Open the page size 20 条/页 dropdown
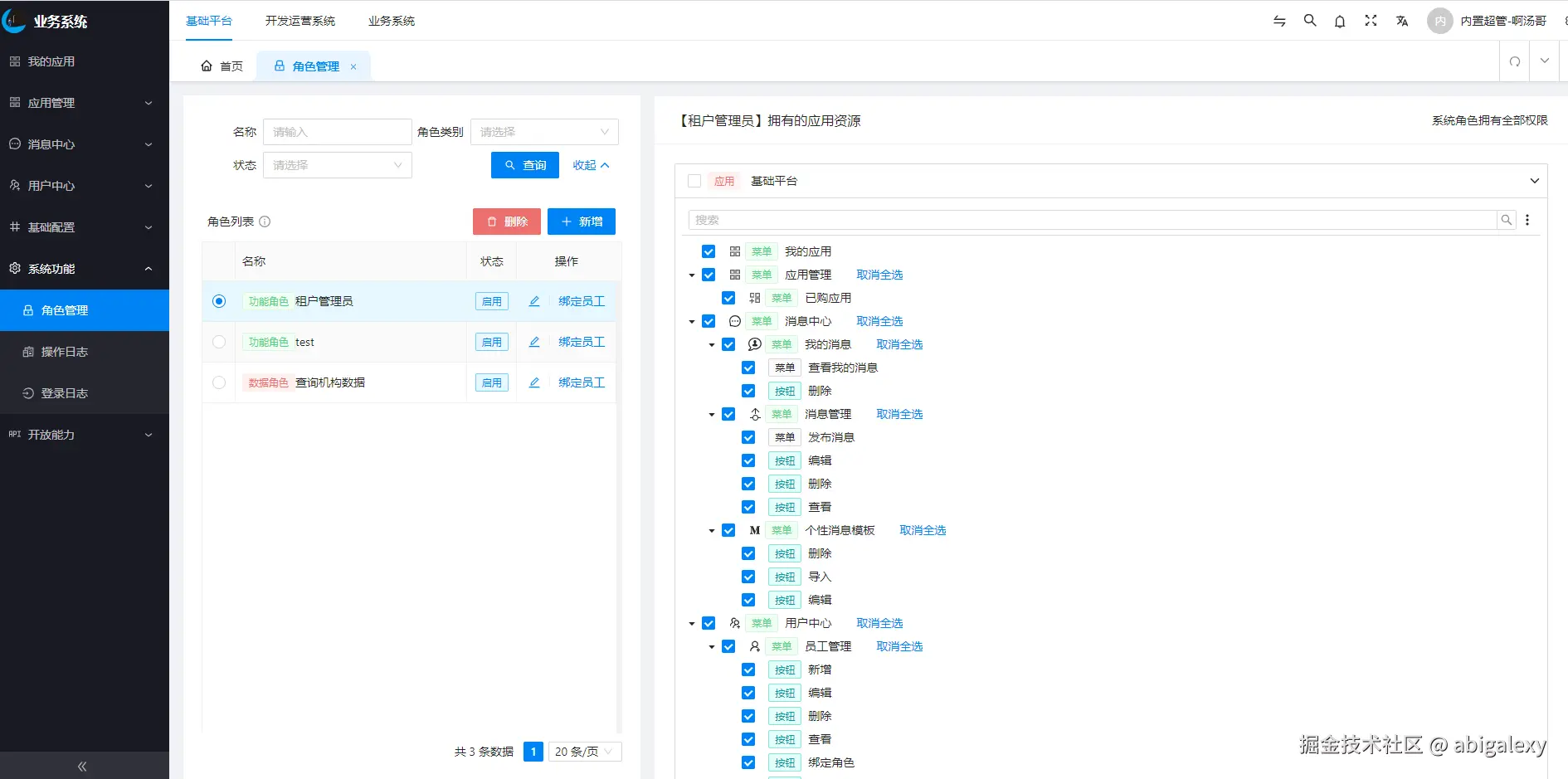This screenshot has width=1568, height=779. pyautogui.click(x=584, y=752)
